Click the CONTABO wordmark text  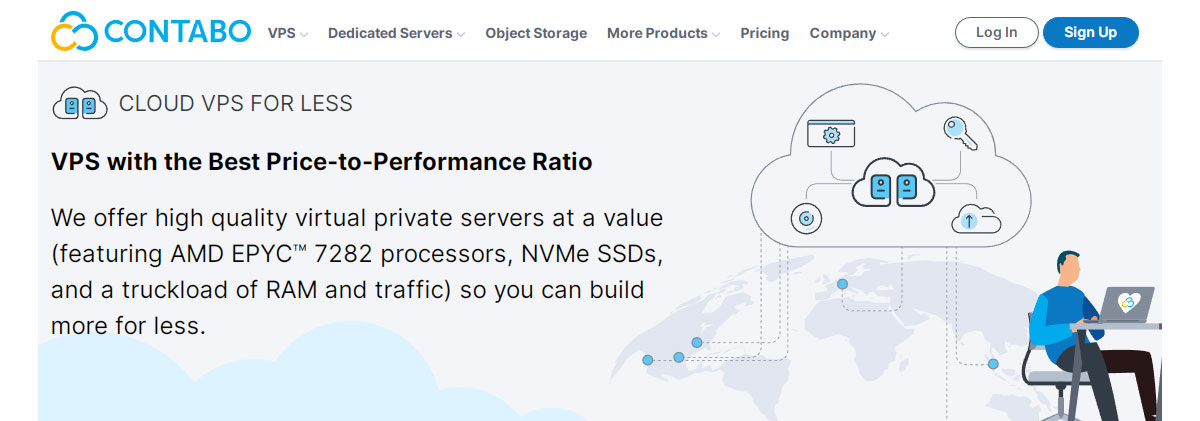tap(178, 32)
